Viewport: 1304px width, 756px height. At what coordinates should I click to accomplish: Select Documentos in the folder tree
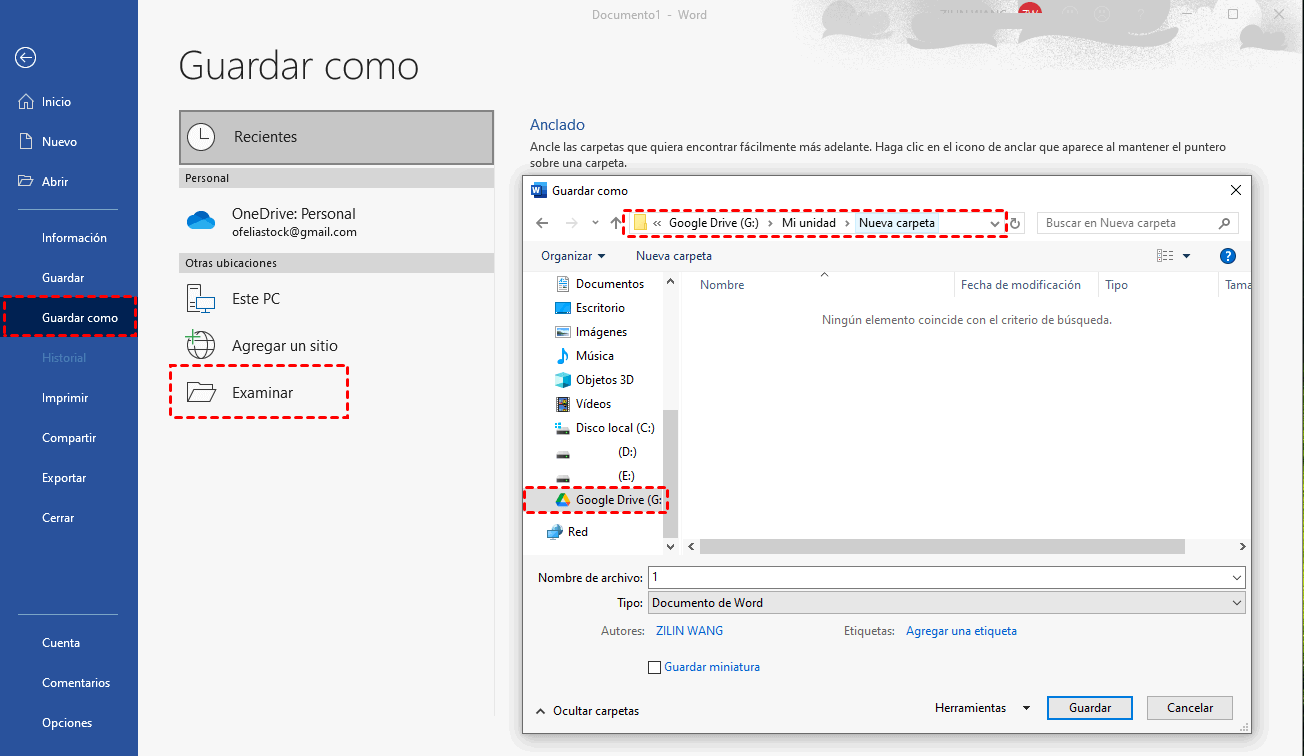coord(600,284)
